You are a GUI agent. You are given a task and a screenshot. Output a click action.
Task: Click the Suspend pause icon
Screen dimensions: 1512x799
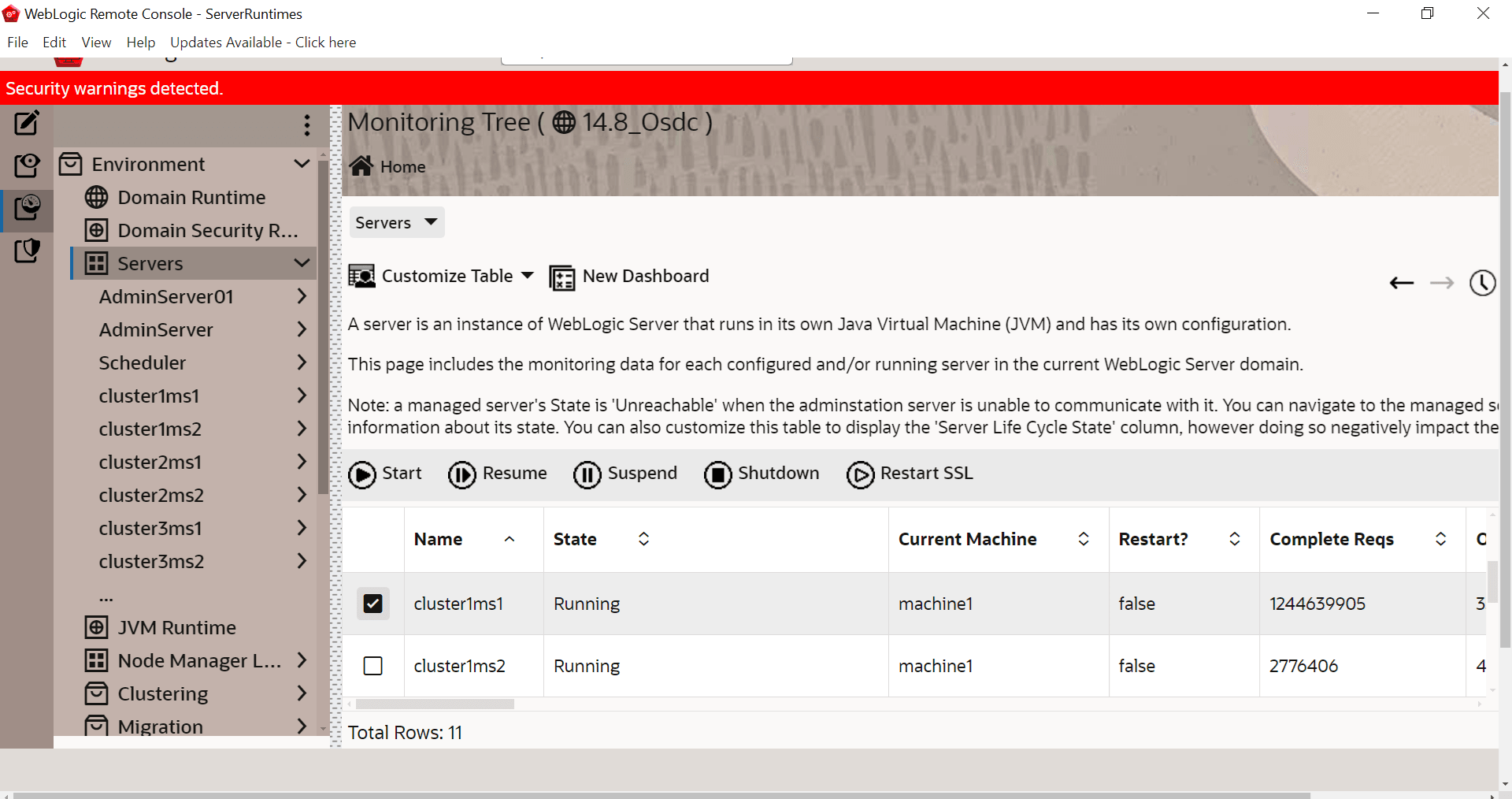tap(587, 474)
